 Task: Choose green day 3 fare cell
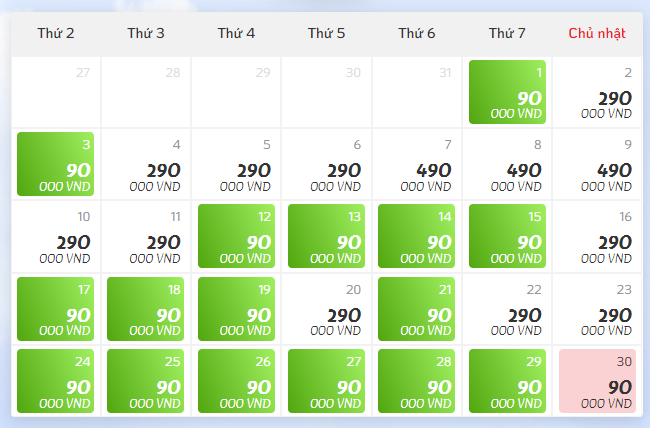click(56, 164)
